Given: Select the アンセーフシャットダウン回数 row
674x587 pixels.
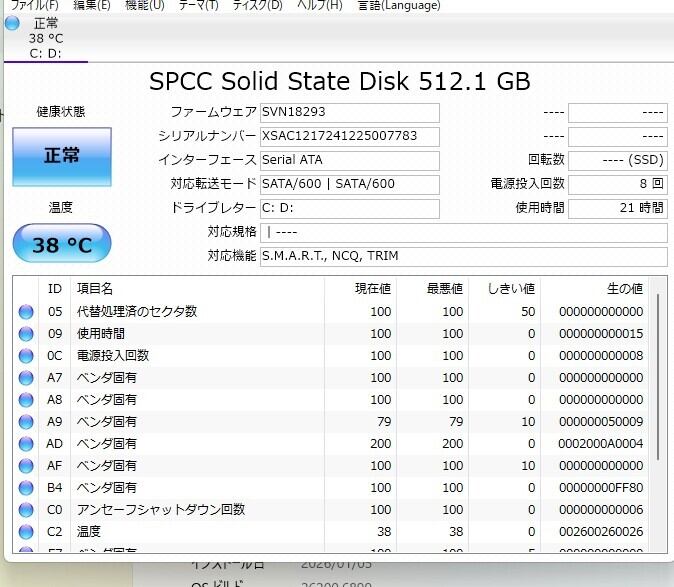Looking at the screenshot, I should pos(331,510).
